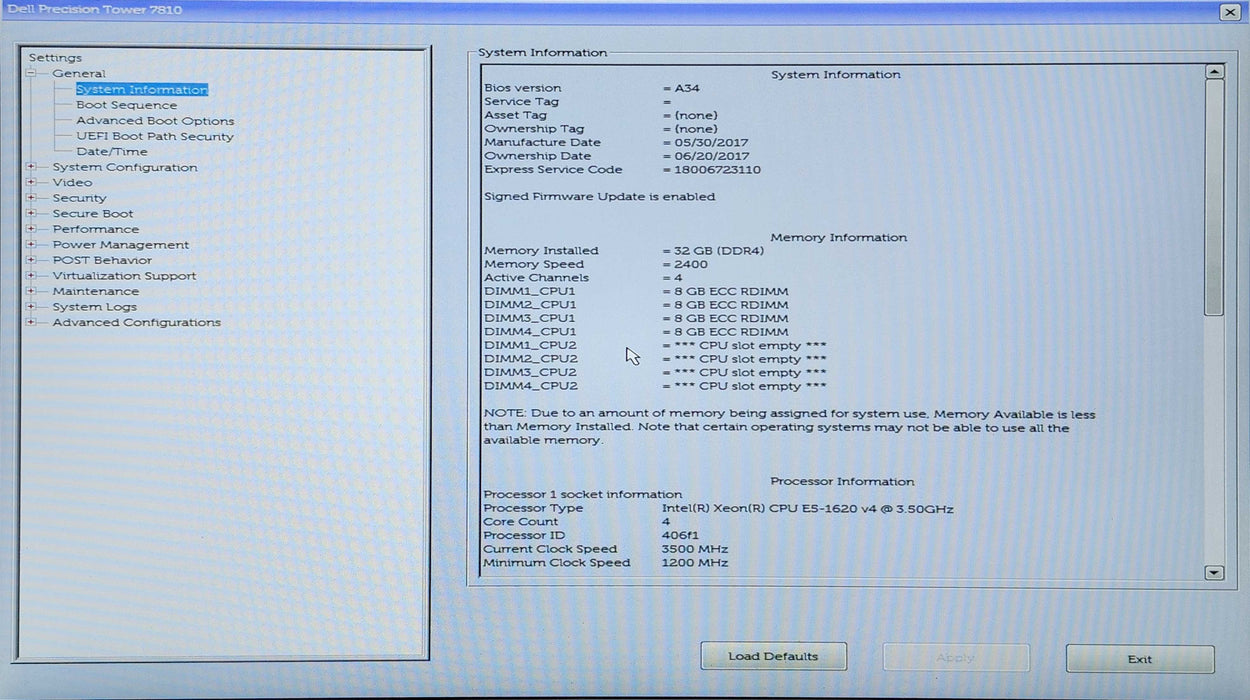Expand the Maintenance node

point(31,291)
